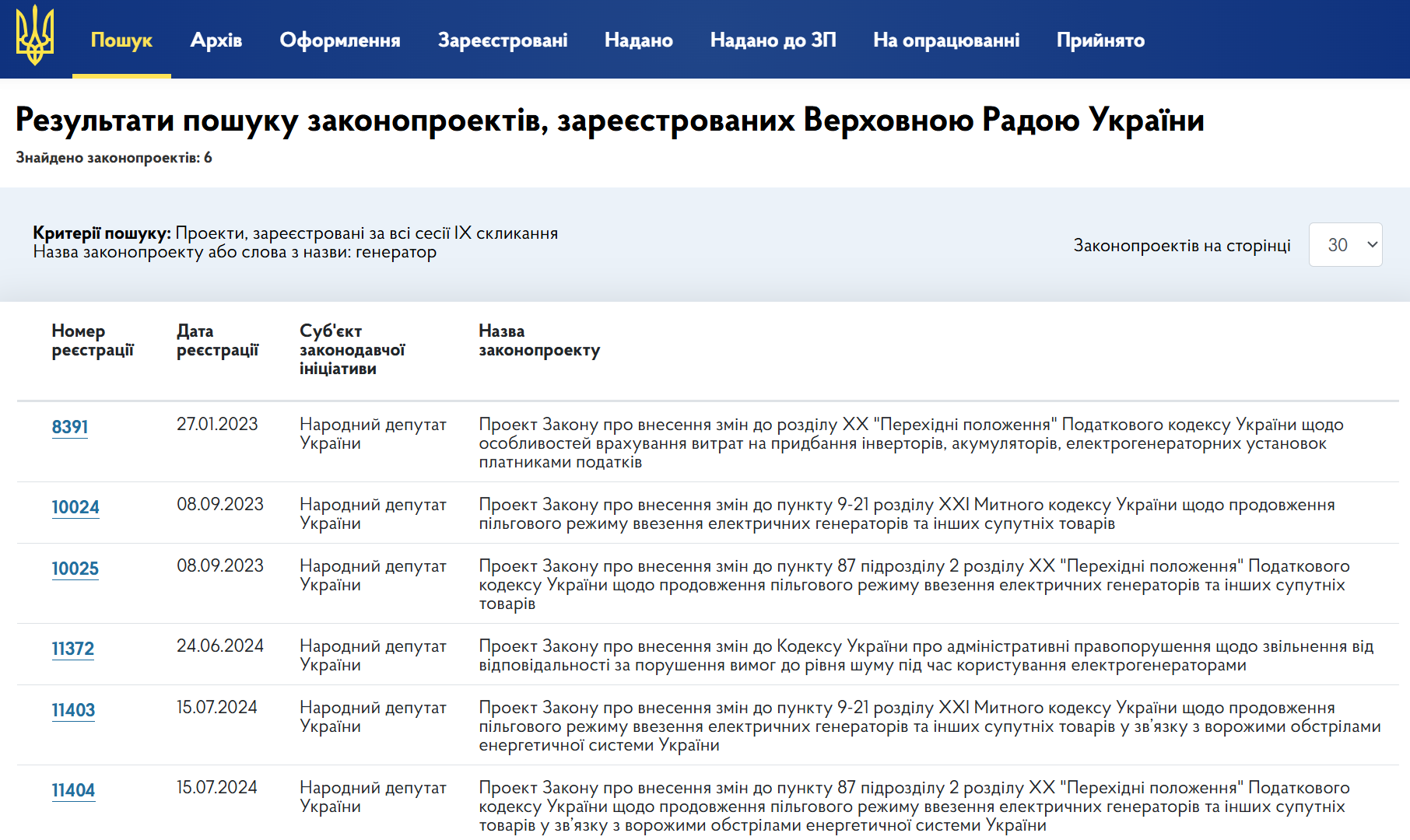This screenshot has height=840, width=1410.
Task: Open the Пошук tab
Action: (x=121, y=40)
